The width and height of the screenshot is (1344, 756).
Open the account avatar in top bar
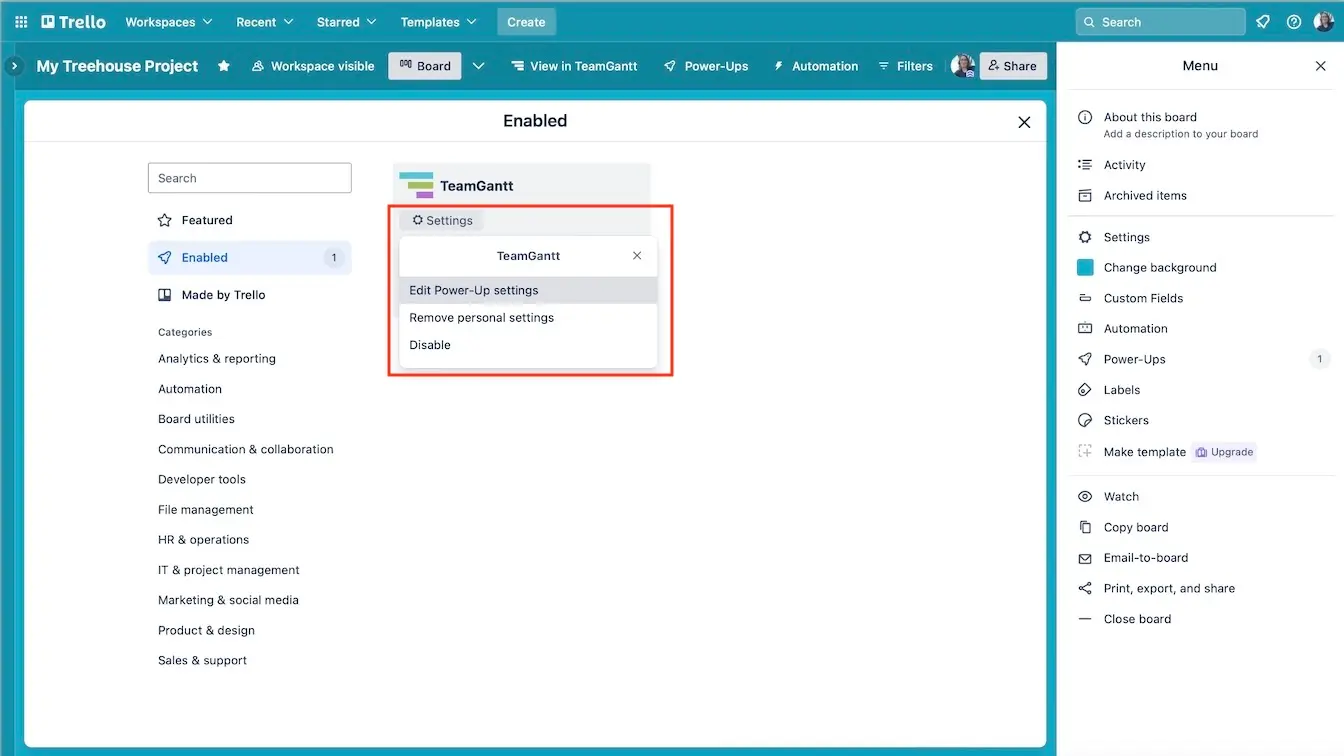click(1324, 22)
